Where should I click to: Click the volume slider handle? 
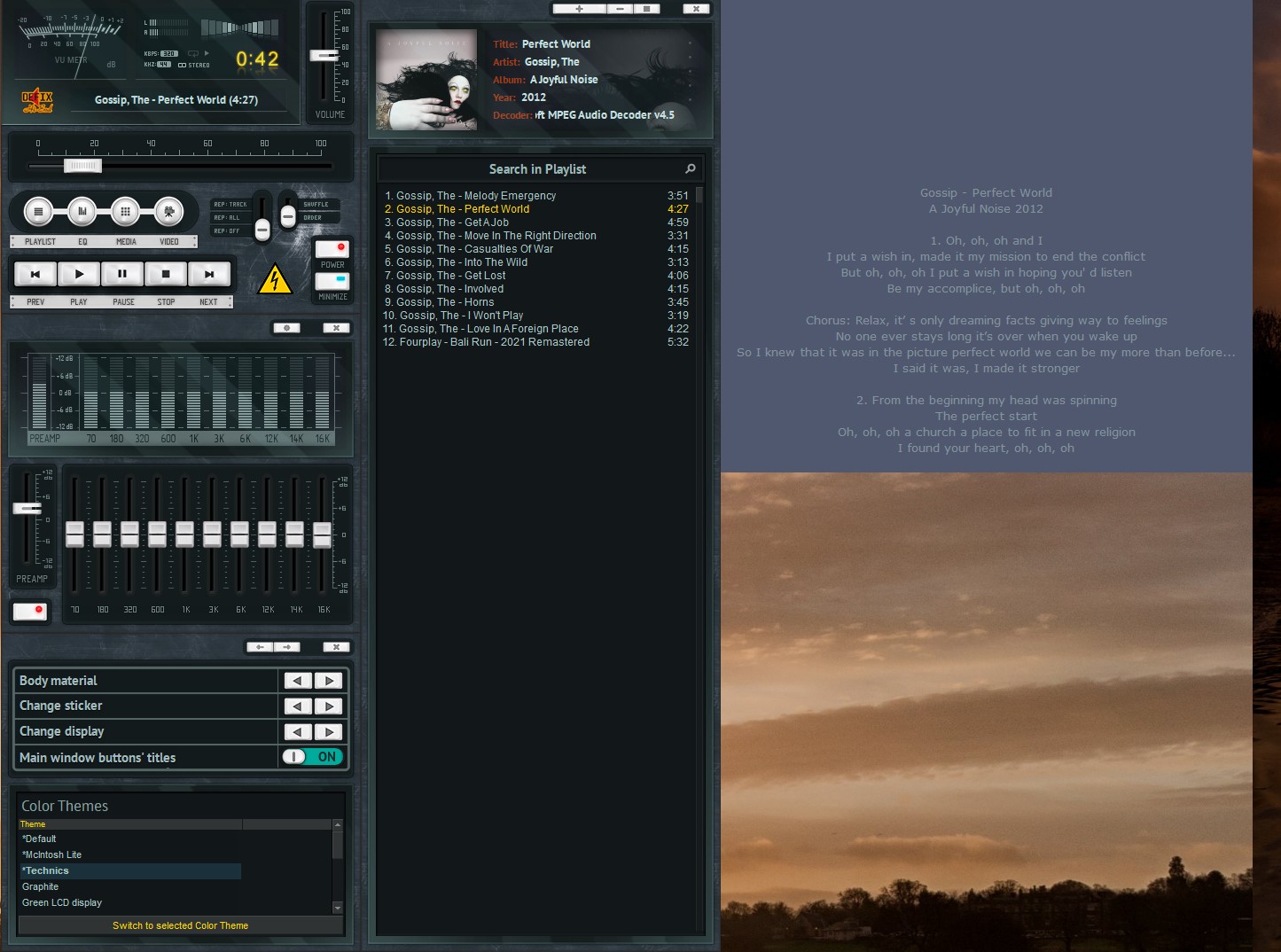coord(324,55)
